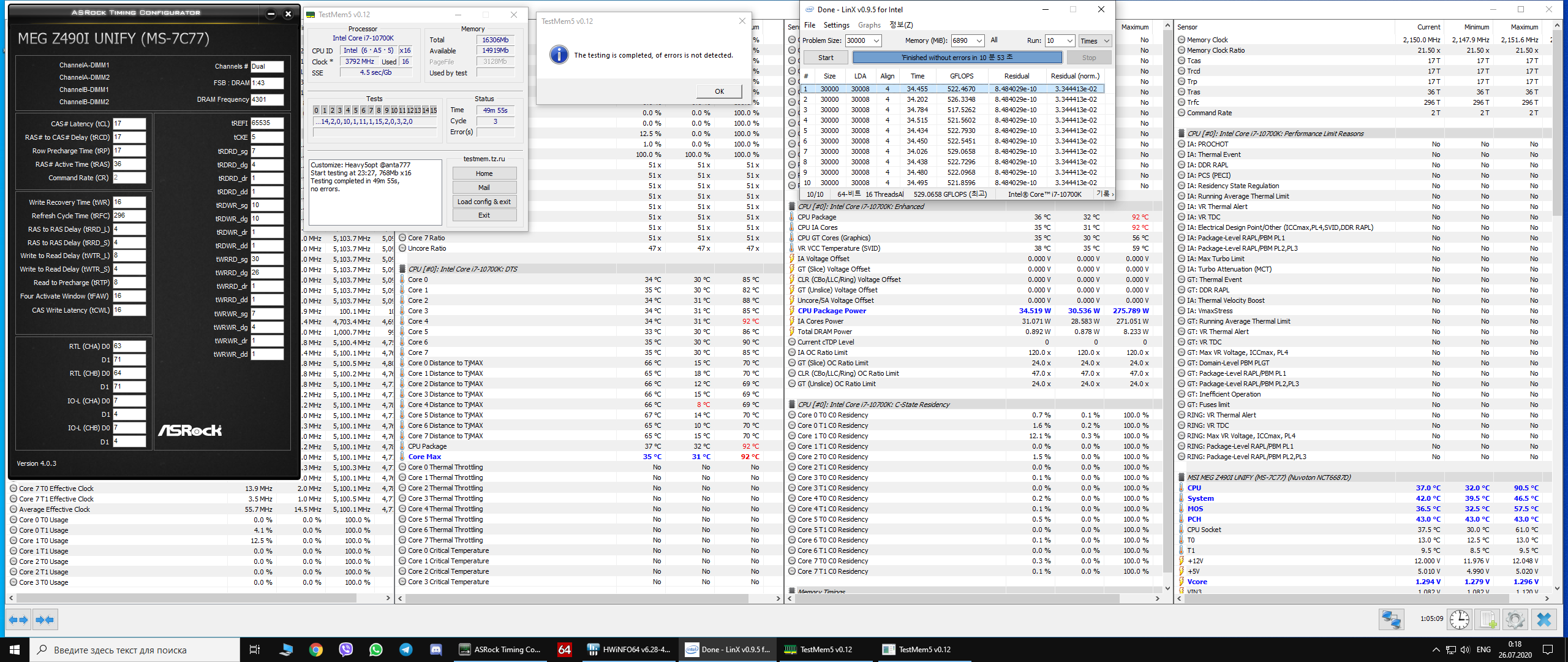This screenshot has height=662, width=1568.
Task: Open the LinX Times unit dropdown
Action: point(1106,40)
